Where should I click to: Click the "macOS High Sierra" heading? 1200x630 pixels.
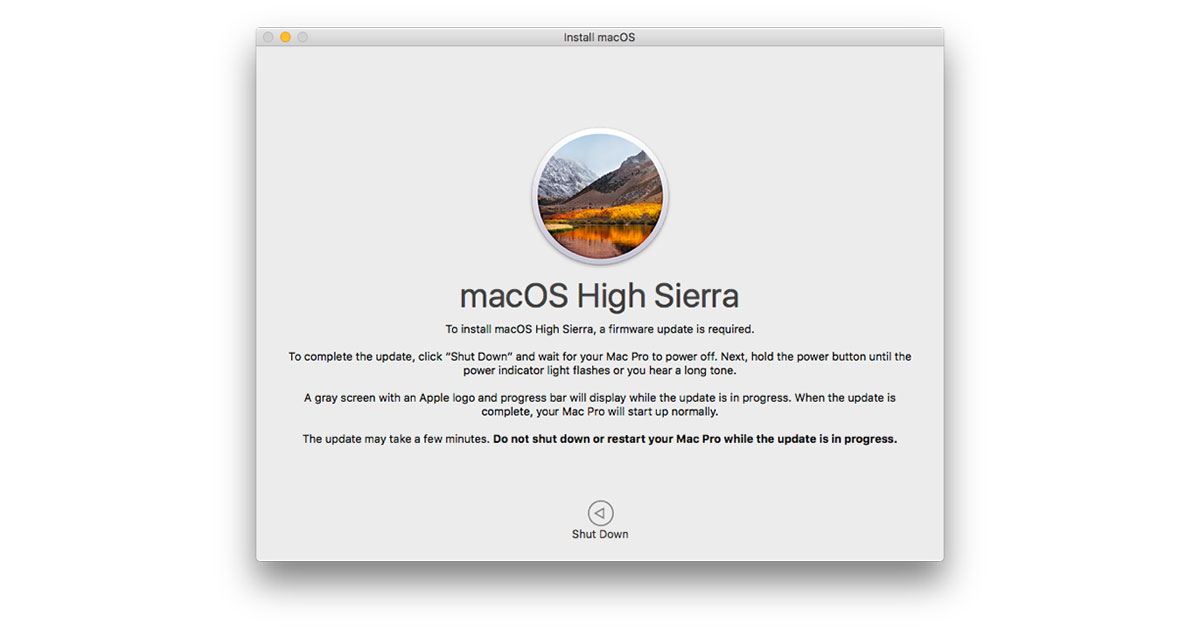(x=600, y=296)
